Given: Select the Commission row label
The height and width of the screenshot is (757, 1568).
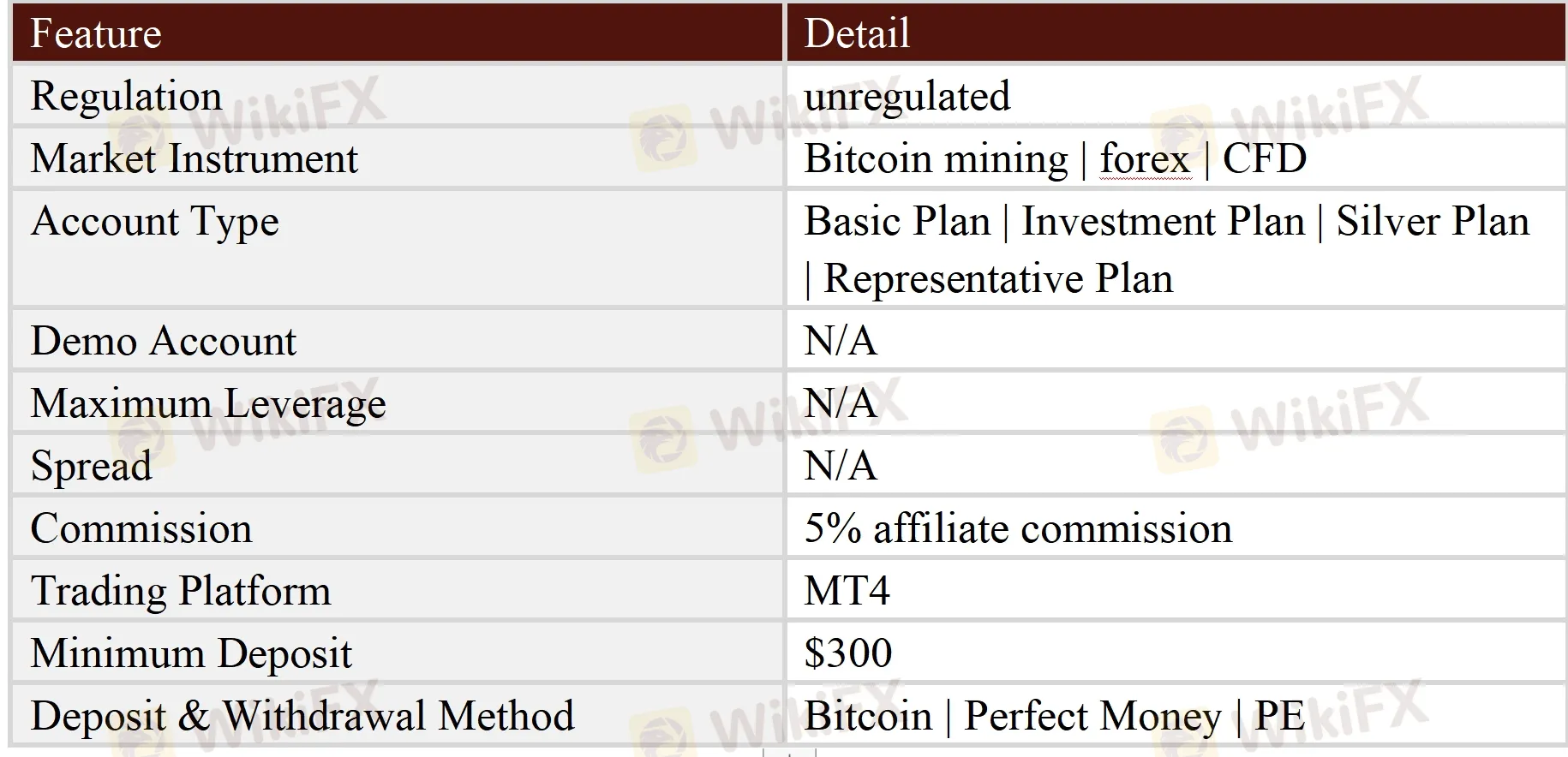Looking at the screenshot, I should pyautogui.click(x=141, y=529).
